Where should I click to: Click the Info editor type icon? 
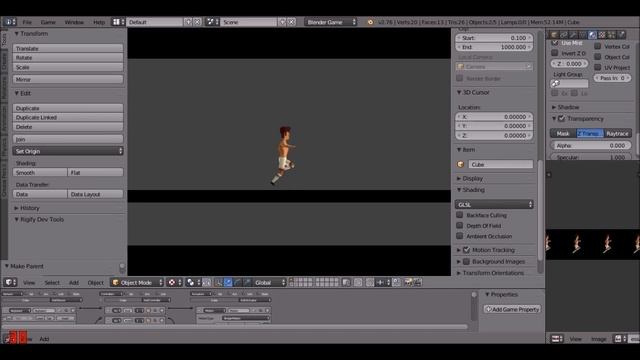pyautogui.click(x=9, y=22)
